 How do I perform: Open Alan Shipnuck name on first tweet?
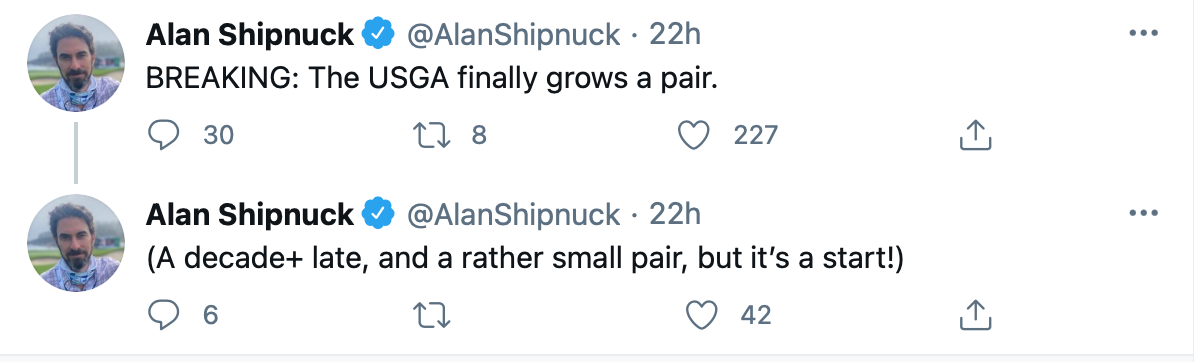pos(250,34)
